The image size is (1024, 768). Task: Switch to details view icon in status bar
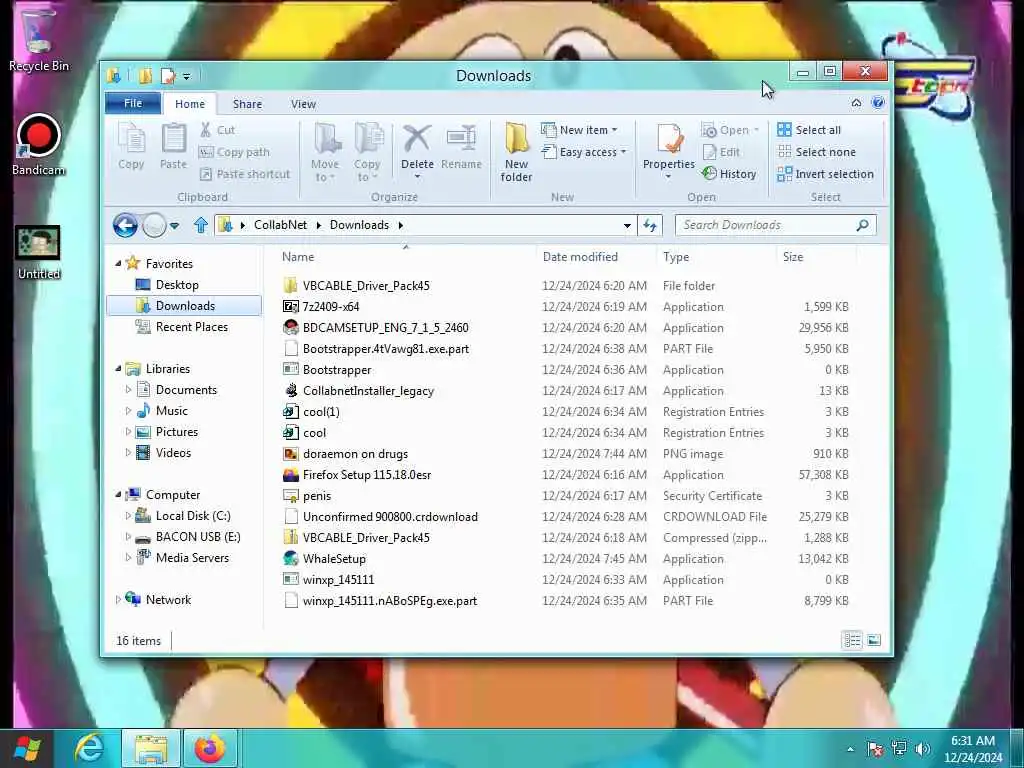(x=852, y=640)
